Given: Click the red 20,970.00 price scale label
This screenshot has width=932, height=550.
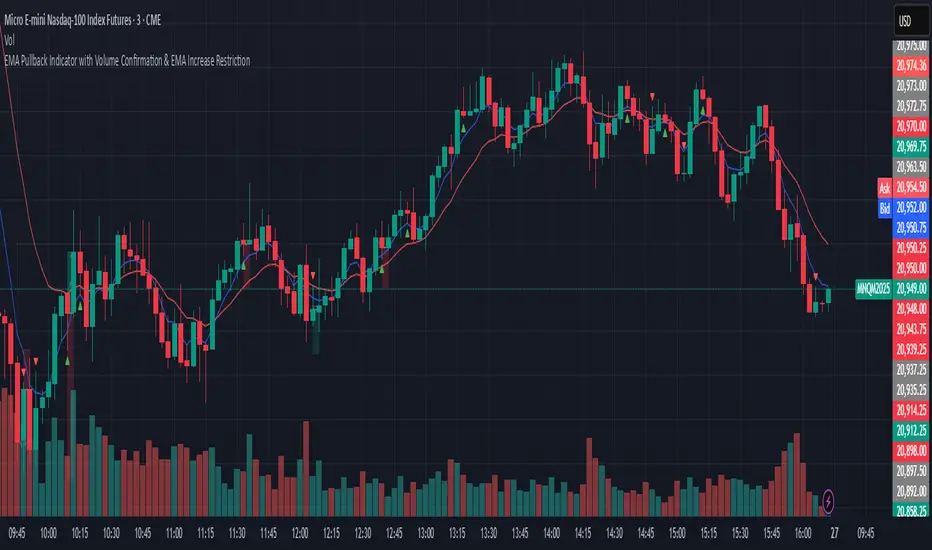Looking at the screenshot, I should 912,125.
